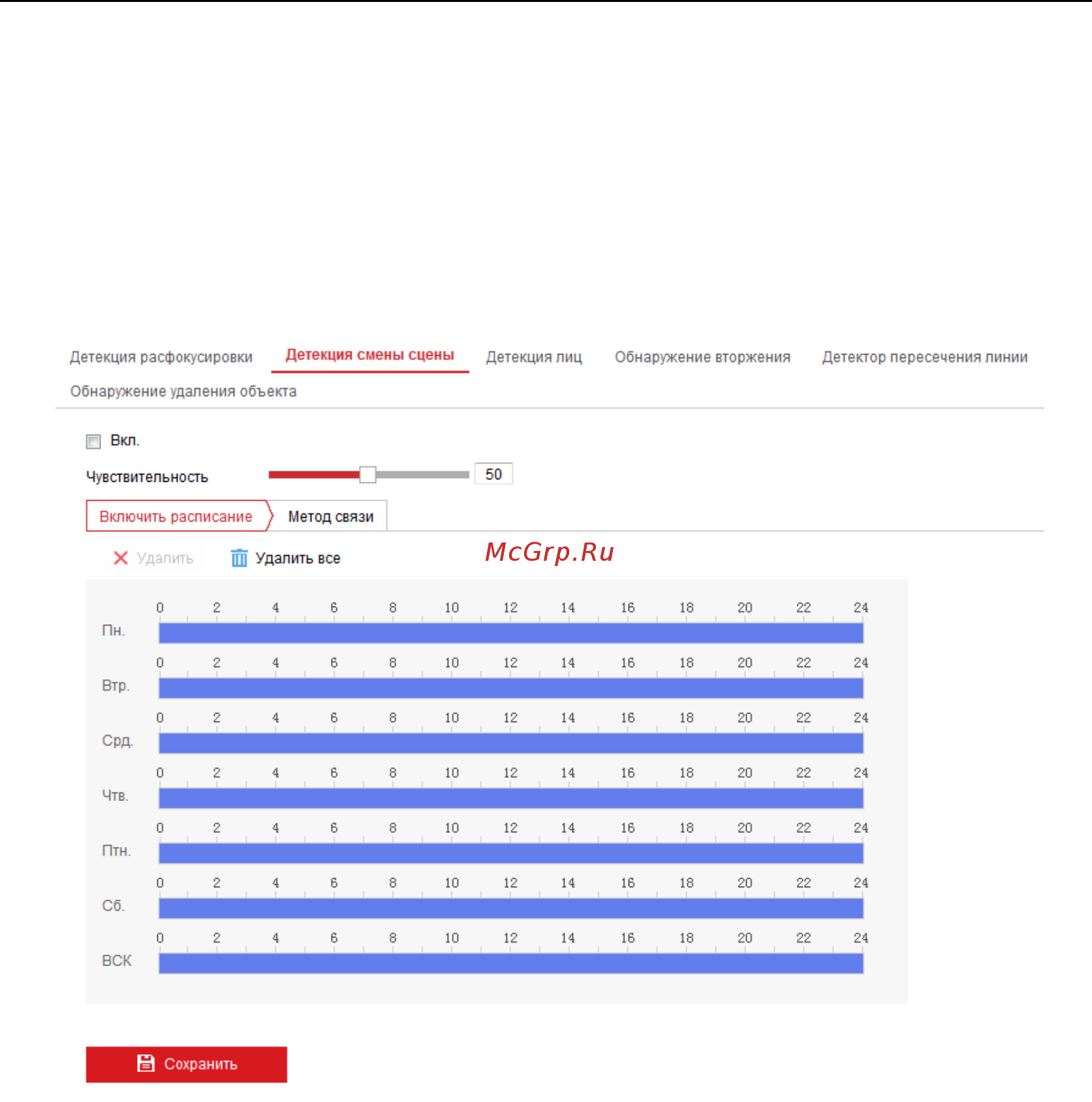This screenshot has height=1102, width=1092.
Task: Open the Детекция расфокусировки tab
Action: tap(161, 357)
